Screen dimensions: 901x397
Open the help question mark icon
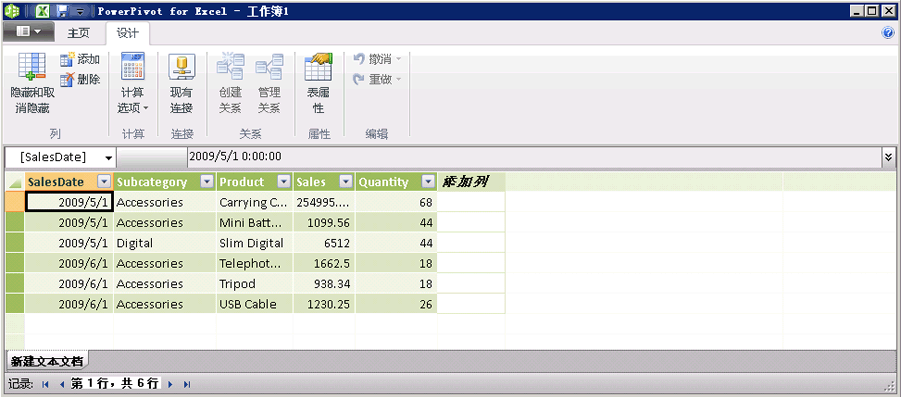coord(888,33)
